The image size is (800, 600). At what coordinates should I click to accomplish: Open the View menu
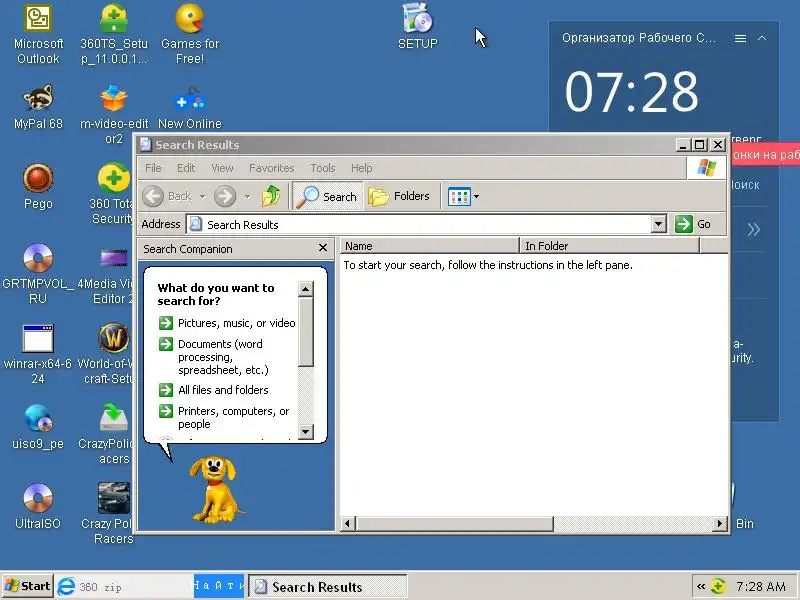coord(222,168)
